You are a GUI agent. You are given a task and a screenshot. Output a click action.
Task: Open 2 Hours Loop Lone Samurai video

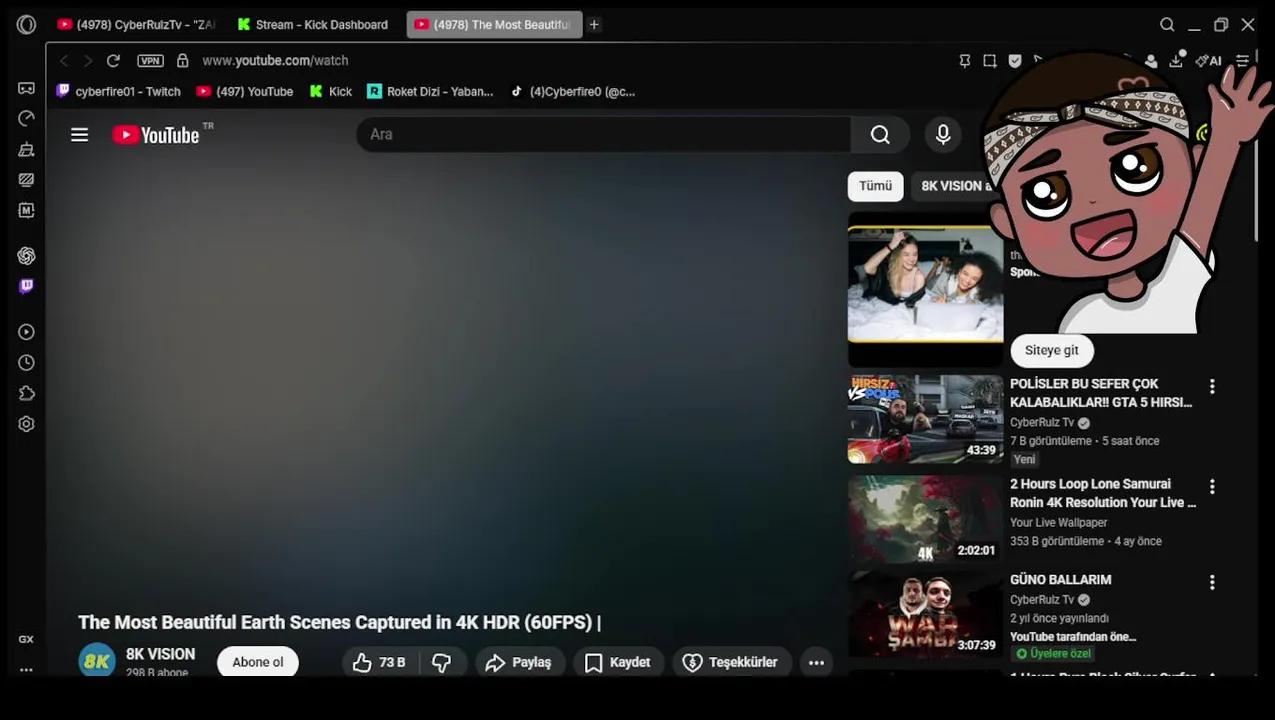coord(1103,493)
